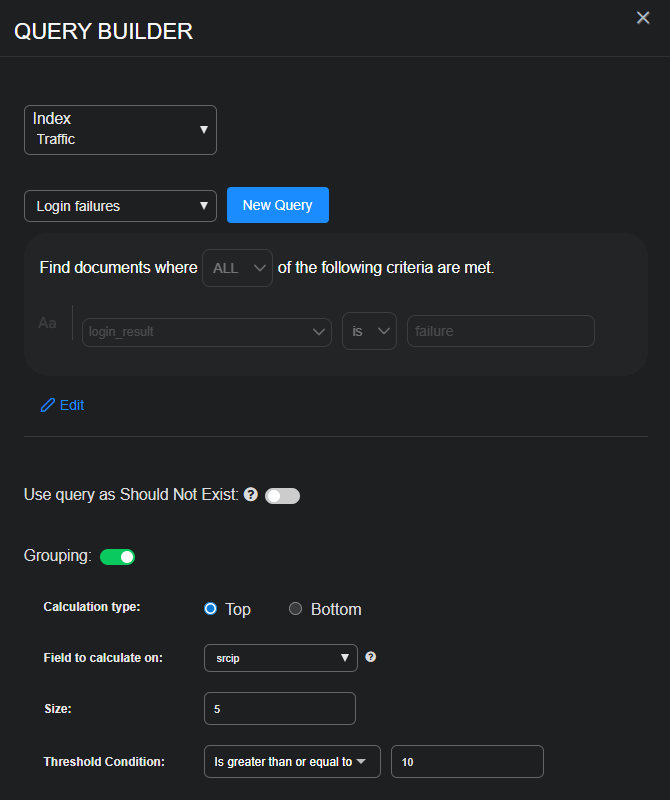Toggle Use query as Should Not Exist
The image size is (670, 800).
coord(282,496)
